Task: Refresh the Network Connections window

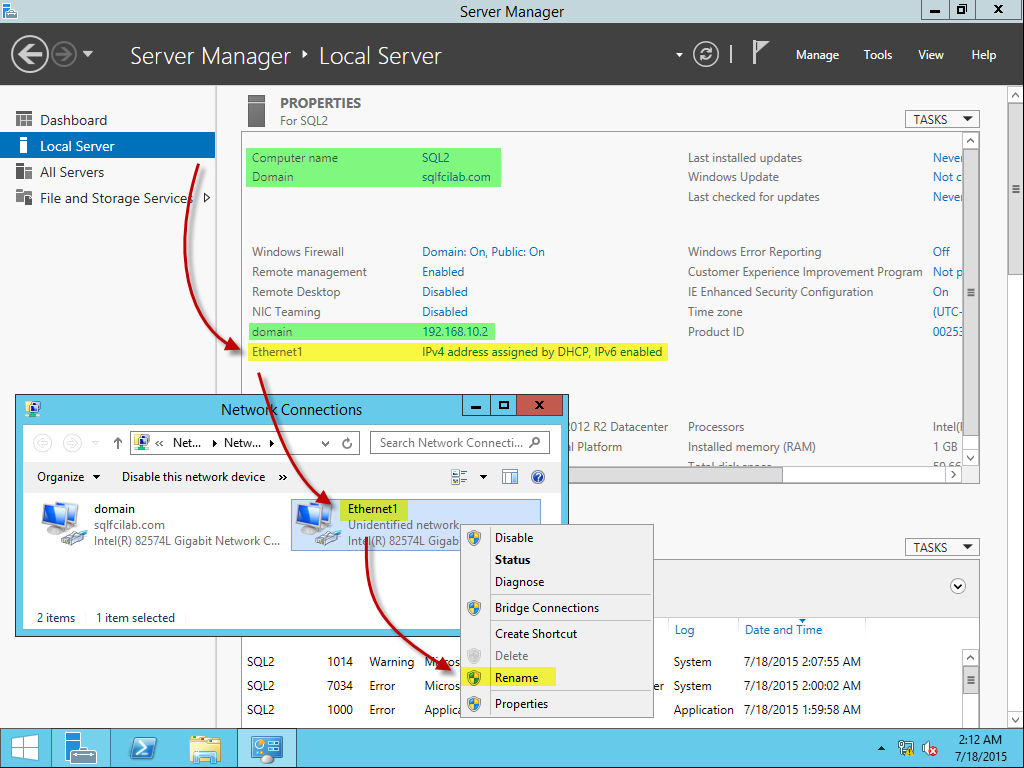Action: 347,443
